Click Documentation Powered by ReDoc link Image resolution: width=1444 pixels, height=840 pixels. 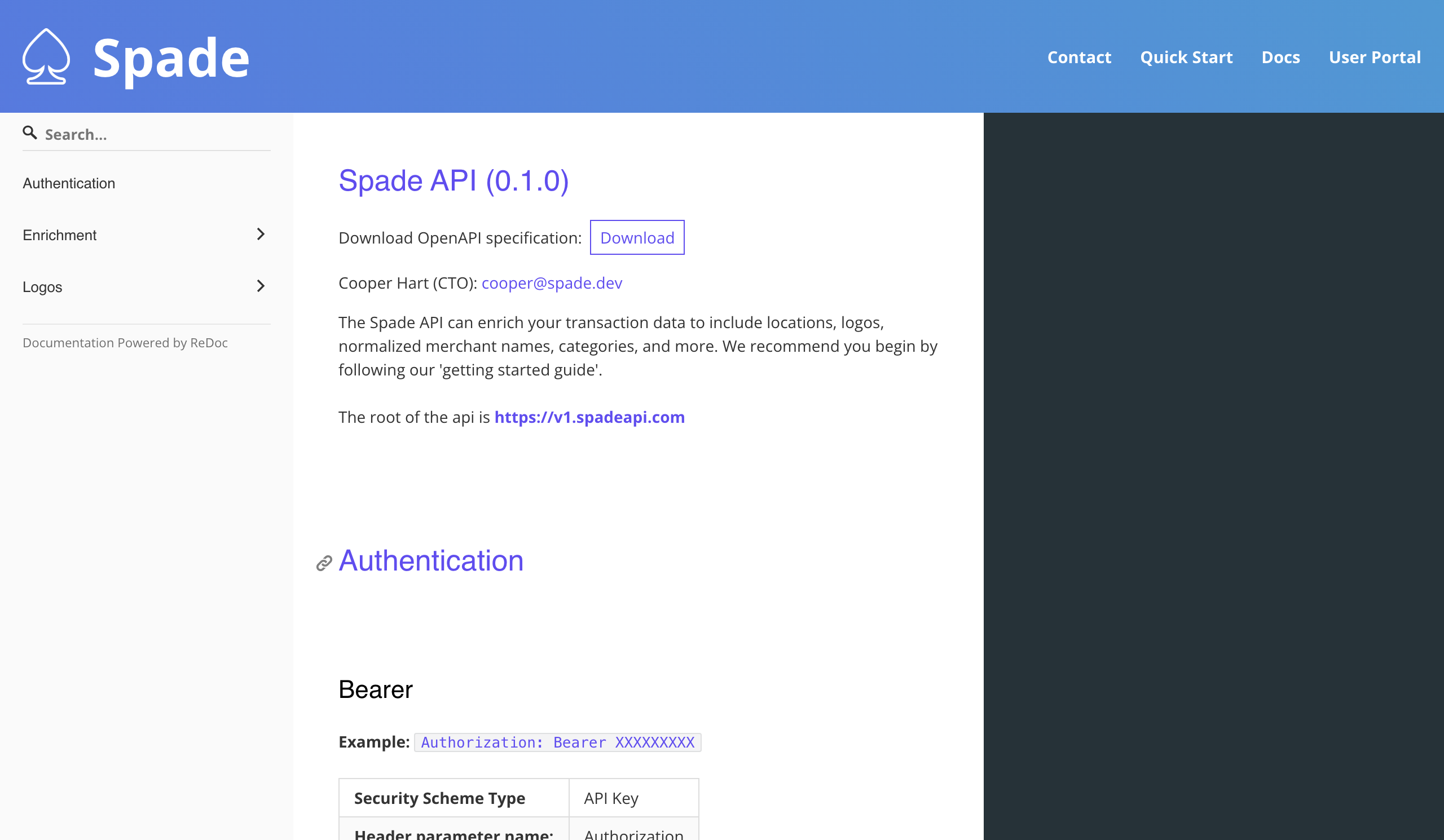tap(125, 342)
